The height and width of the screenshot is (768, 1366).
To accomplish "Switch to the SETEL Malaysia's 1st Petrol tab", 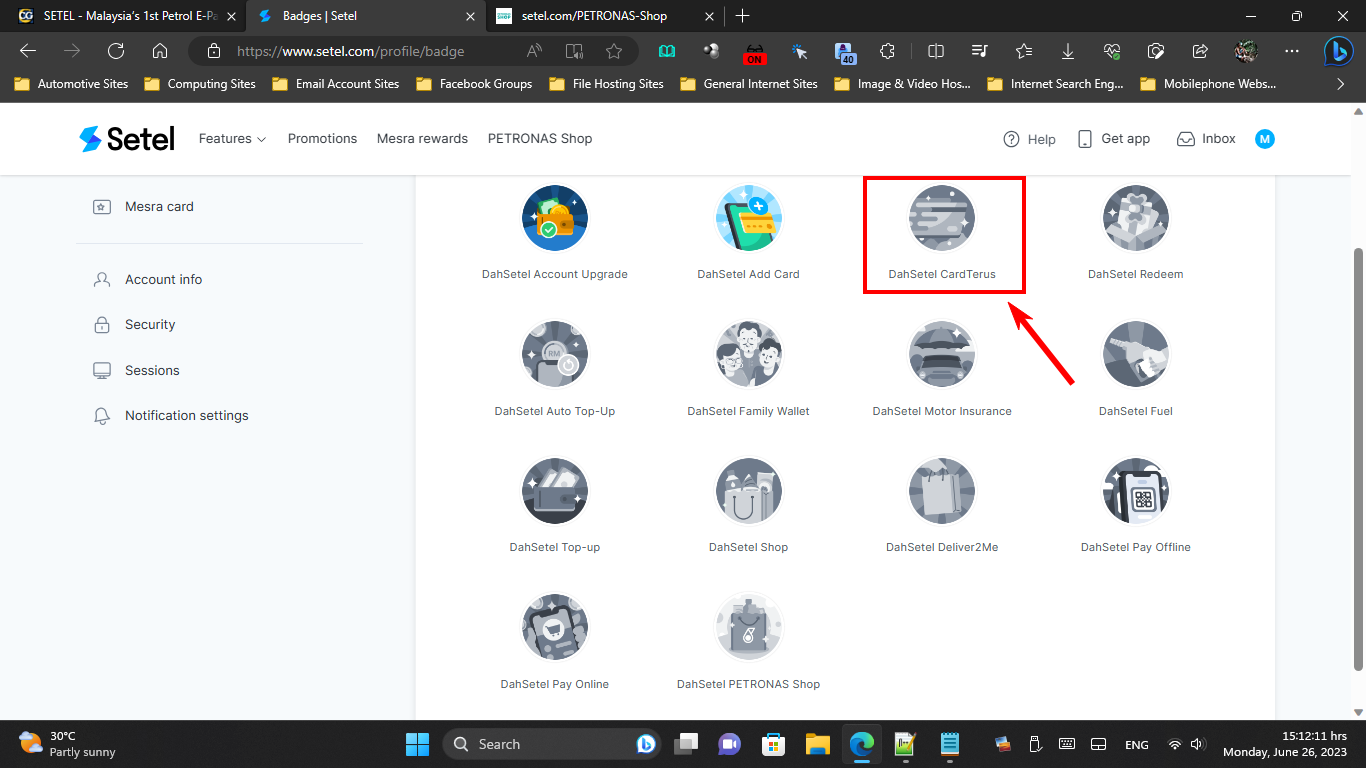I will pyautogui.click(x=125, y=16).
